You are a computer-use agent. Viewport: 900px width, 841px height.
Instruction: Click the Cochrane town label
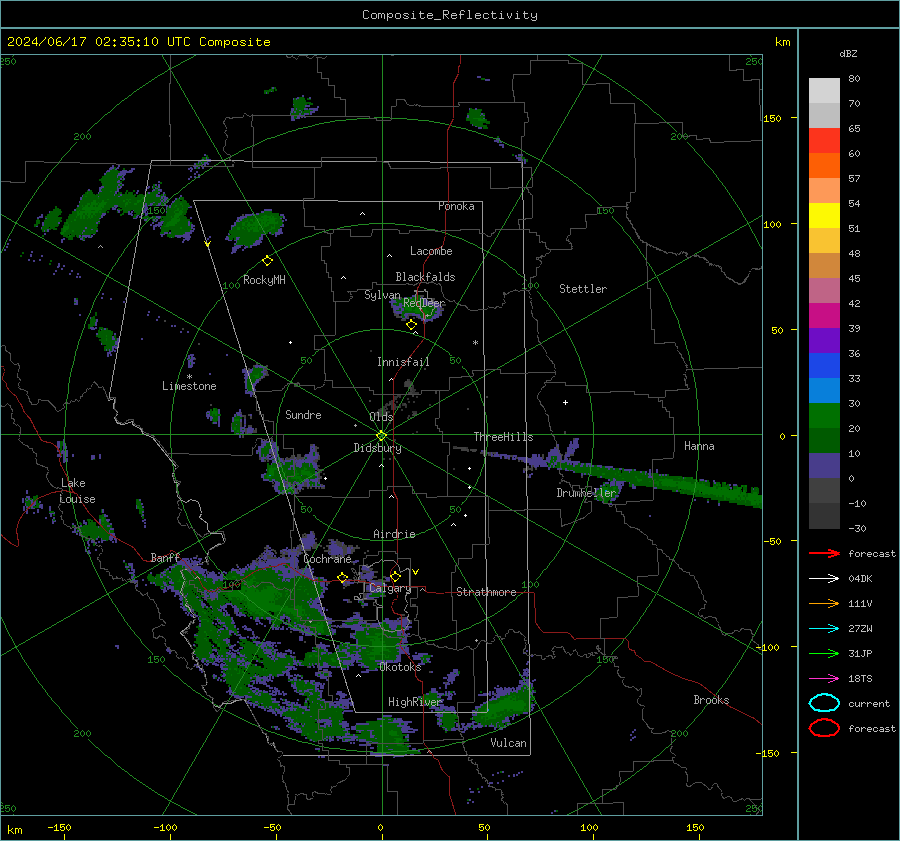[x=327, y=559]
